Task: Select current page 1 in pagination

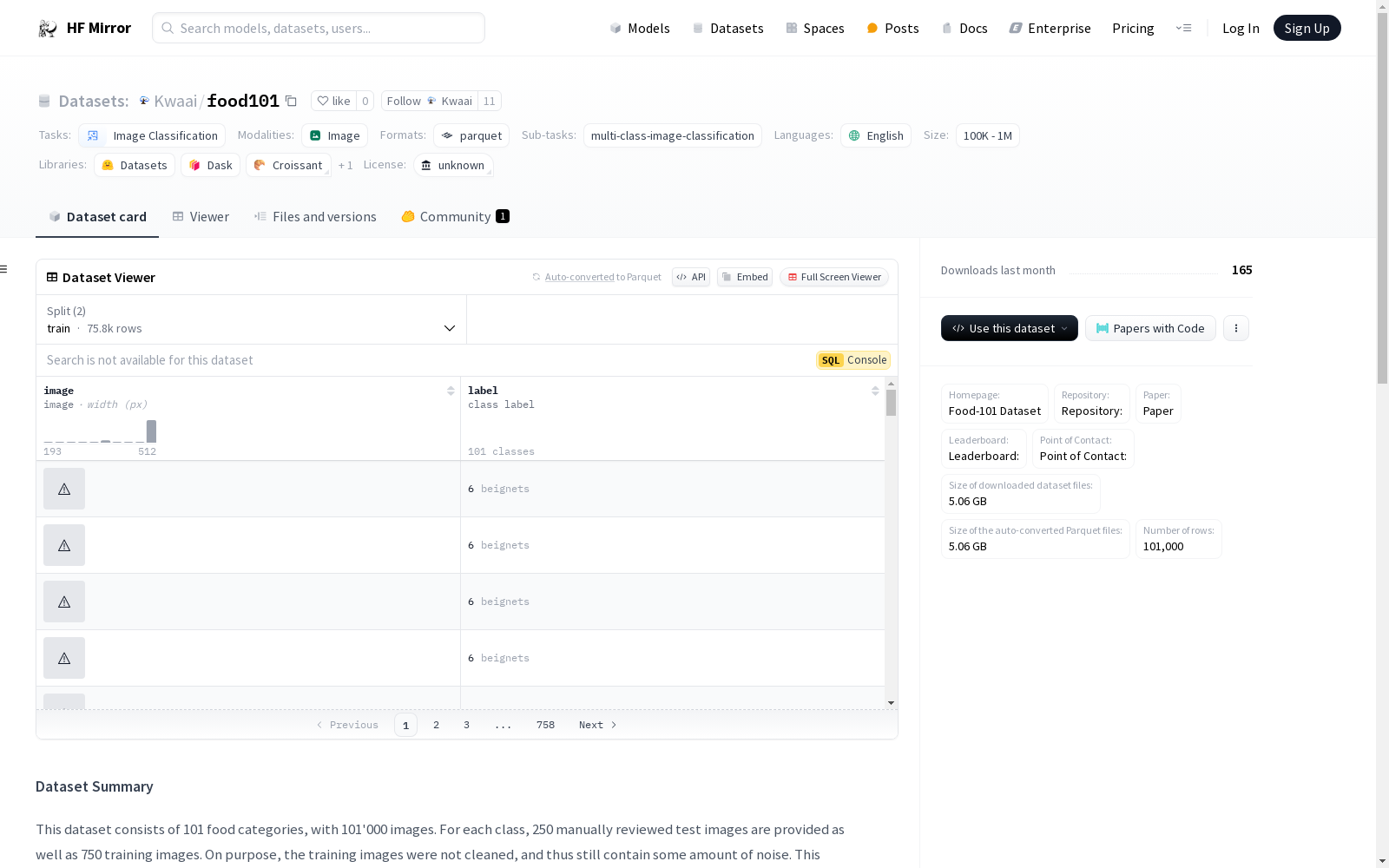Action: (405, 725)
